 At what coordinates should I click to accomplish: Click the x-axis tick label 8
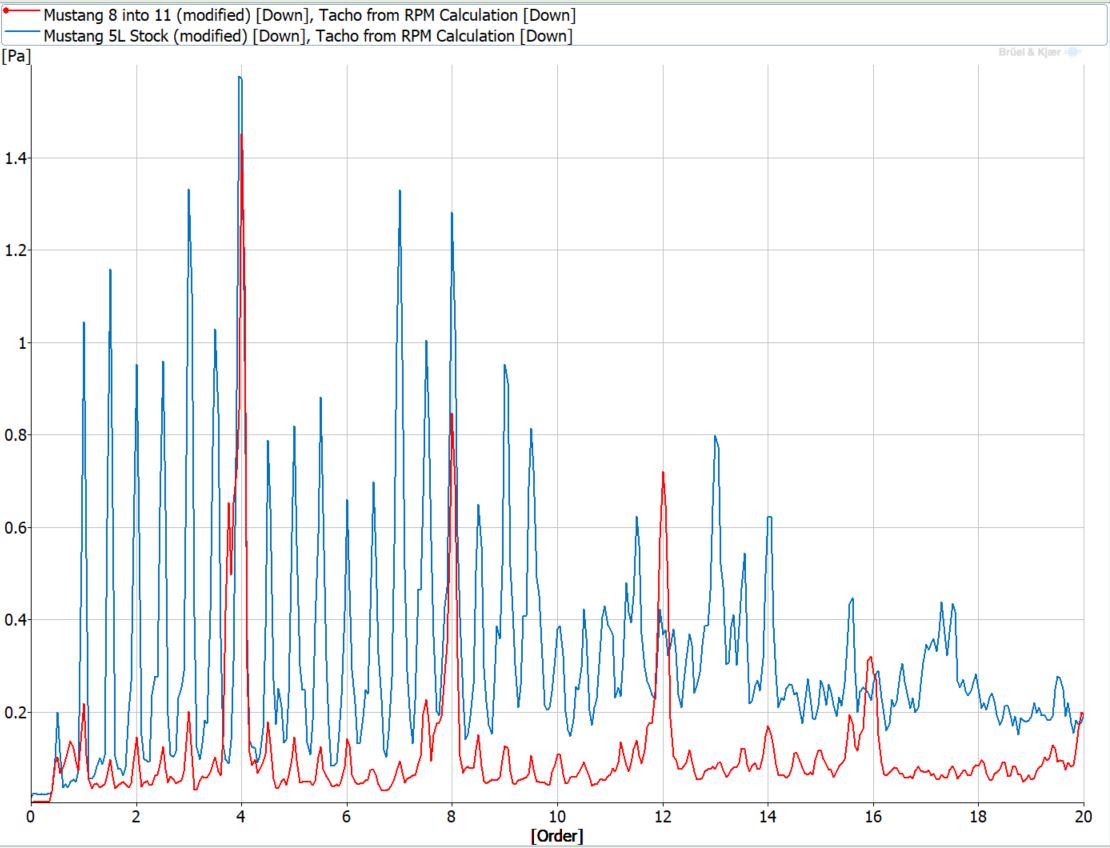click(452, 816)
